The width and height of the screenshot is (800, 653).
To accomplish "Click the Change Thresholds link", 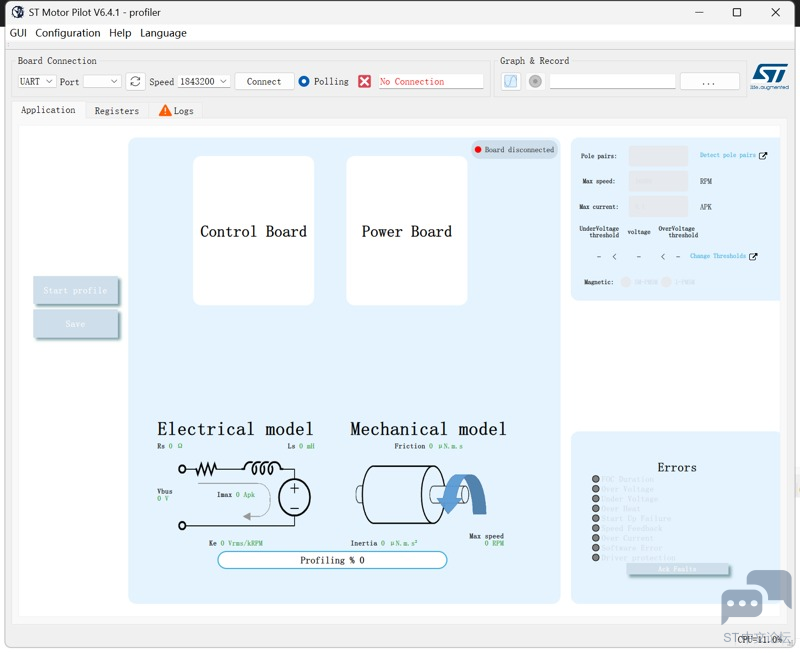I will pos(717,256).
